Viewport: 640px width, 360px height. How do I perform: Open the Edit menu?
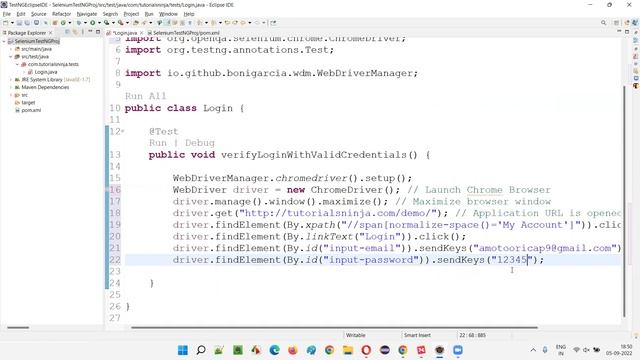click(21, 14)
